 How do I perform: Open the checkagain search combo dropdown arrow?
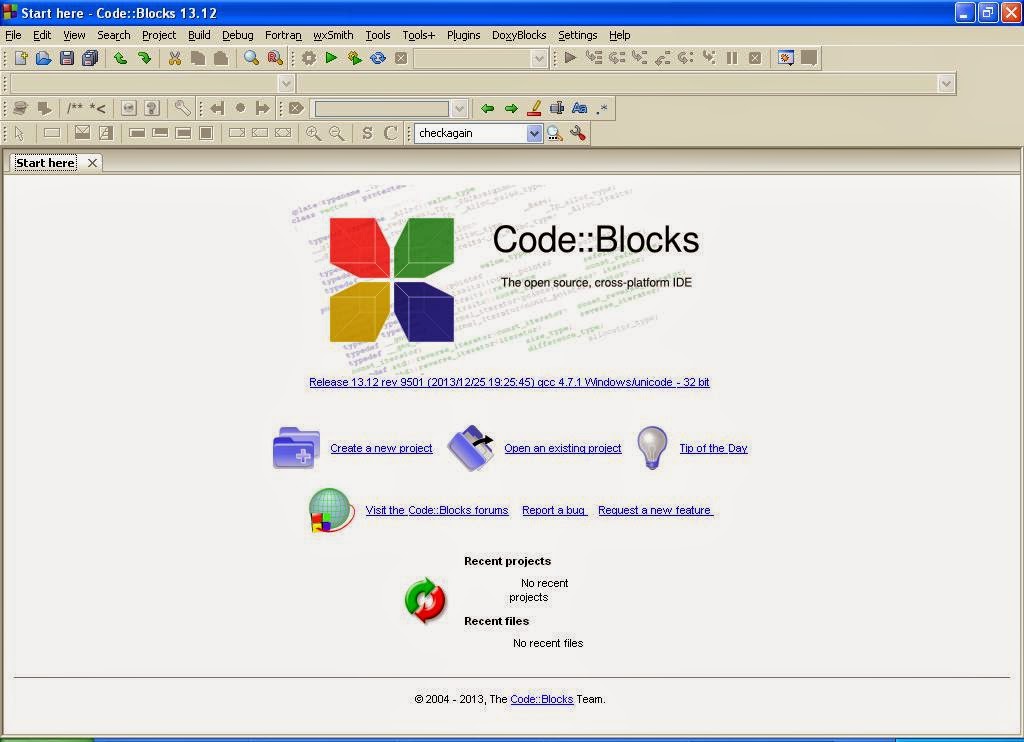coord(534,133)
